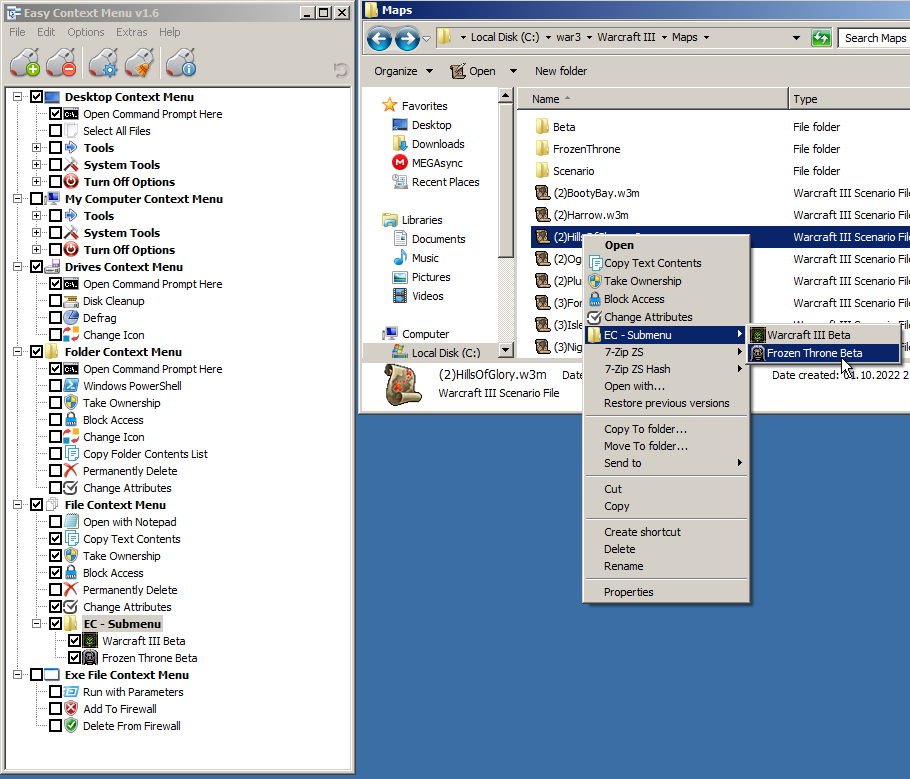Select Local Disk (C:) in navigation pane
The image size is (910, 779).
click(446, 353)
